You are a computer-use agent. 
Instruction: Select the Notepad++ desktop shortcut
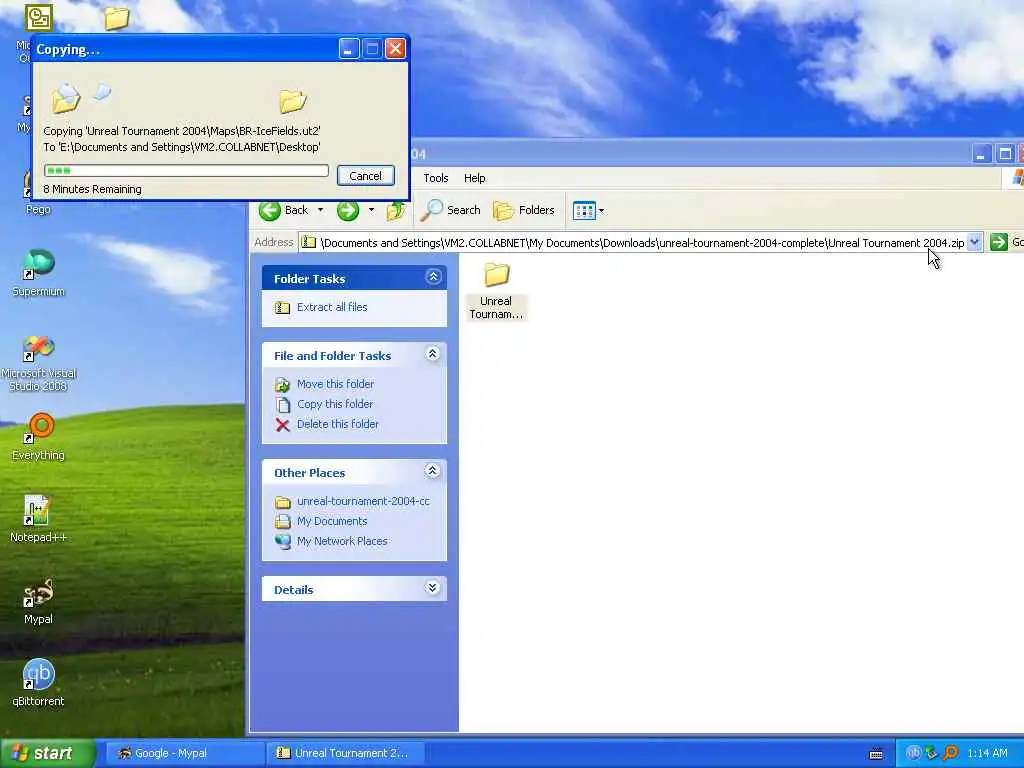[39, 519]
